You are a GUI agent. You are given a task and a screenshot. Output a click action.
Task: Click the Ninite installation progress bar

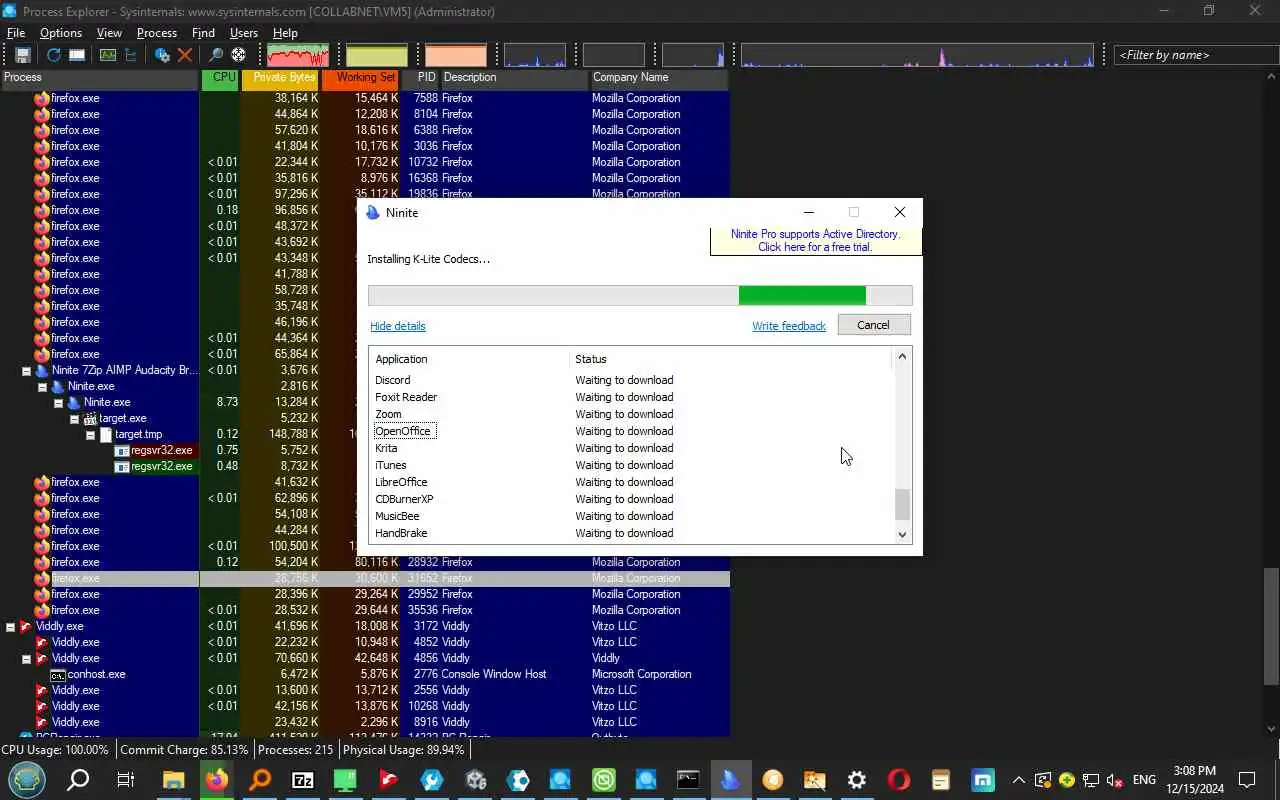640,295
